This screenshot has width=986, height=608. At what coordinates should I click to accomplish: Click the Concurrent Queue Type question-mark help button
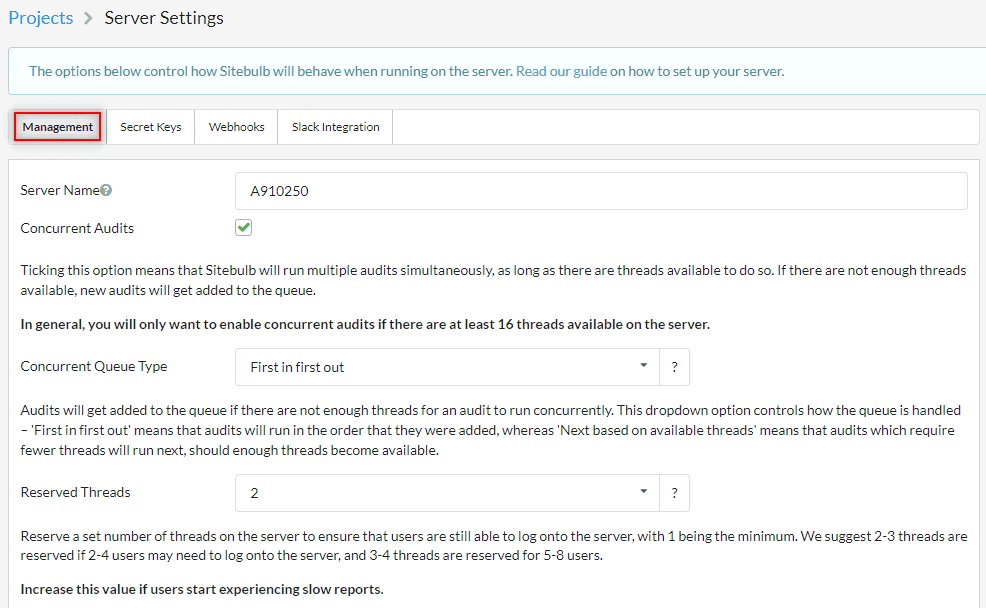tap(674, 367)
